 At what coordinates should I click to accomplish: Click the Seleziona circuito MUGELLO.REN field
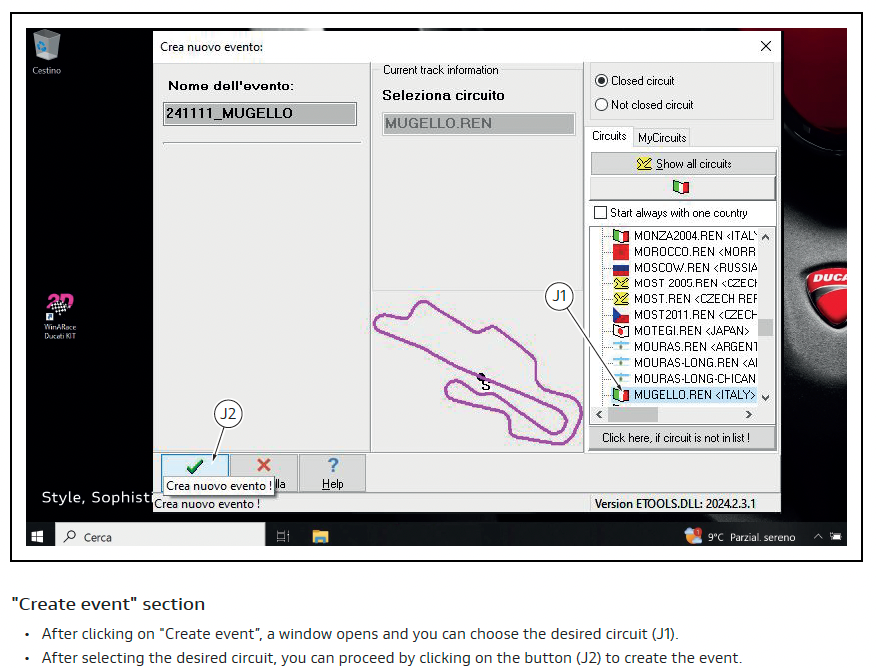coord(479,123)
